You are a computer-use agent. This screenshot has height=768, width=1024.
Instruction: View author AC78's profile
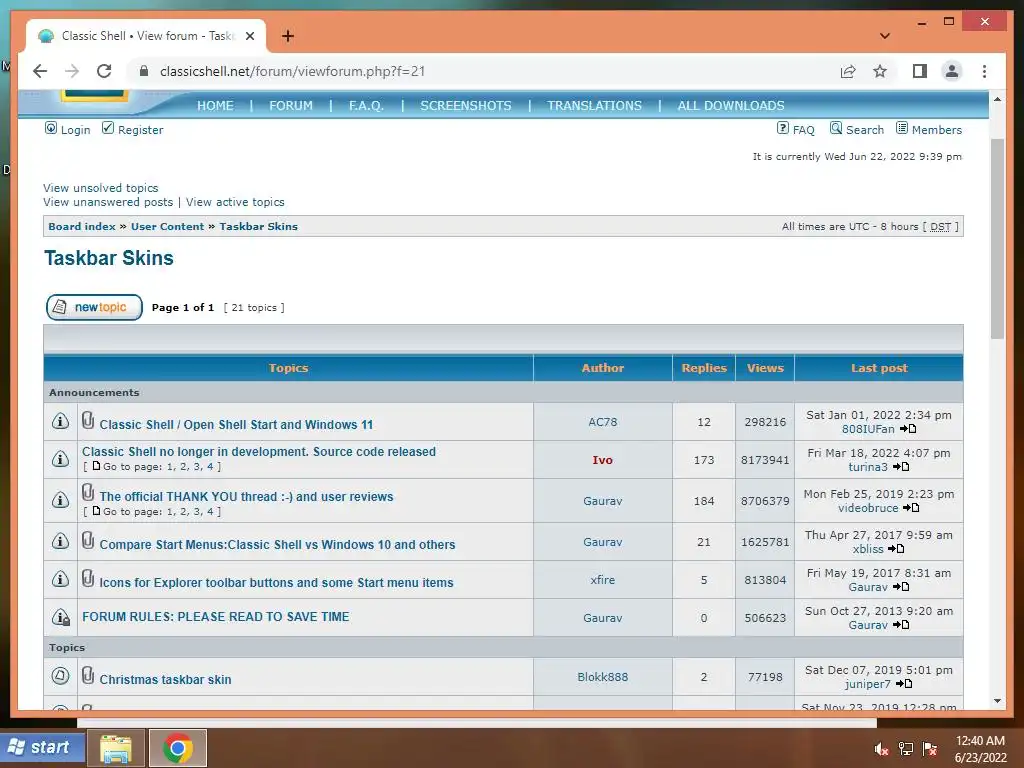click(x=602, y=422)
